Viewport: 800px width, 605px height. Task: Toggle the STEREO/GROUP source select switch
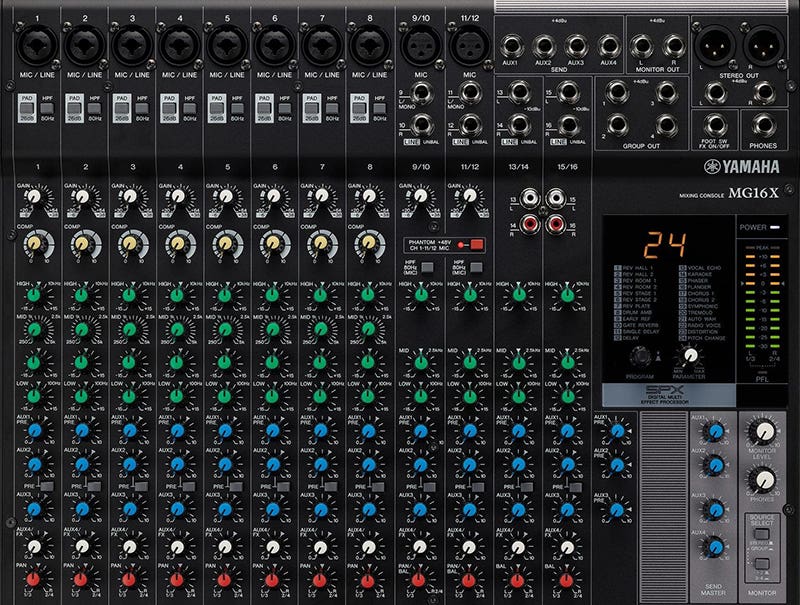coord(762,534)
